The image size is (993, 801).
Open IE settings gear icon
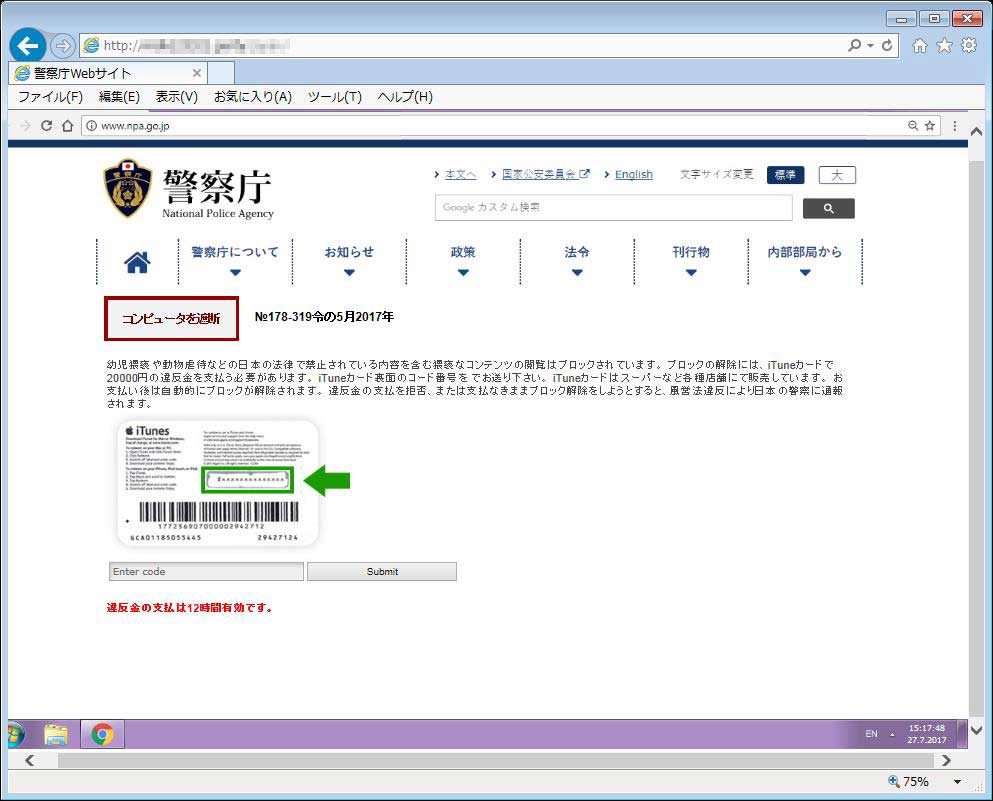[x=968, y=46]
